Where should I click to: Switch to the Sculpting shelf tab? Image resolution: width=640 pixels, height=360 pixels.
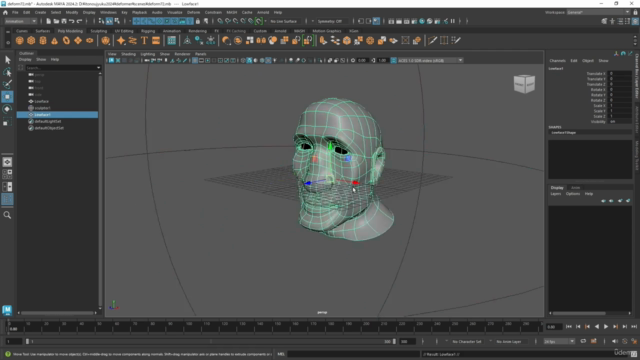(98, 31)
